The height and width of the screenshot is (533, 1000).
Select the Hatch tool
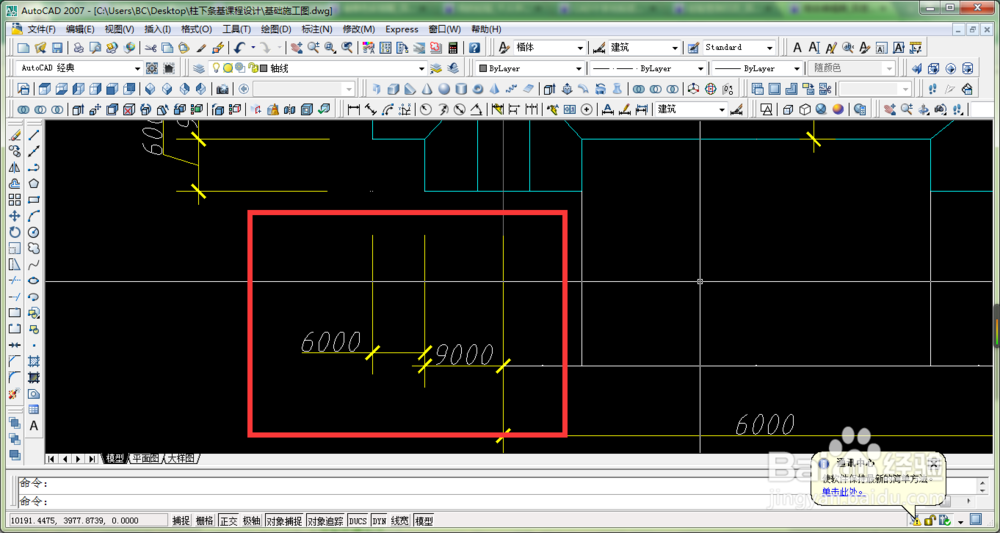point(34,361)
